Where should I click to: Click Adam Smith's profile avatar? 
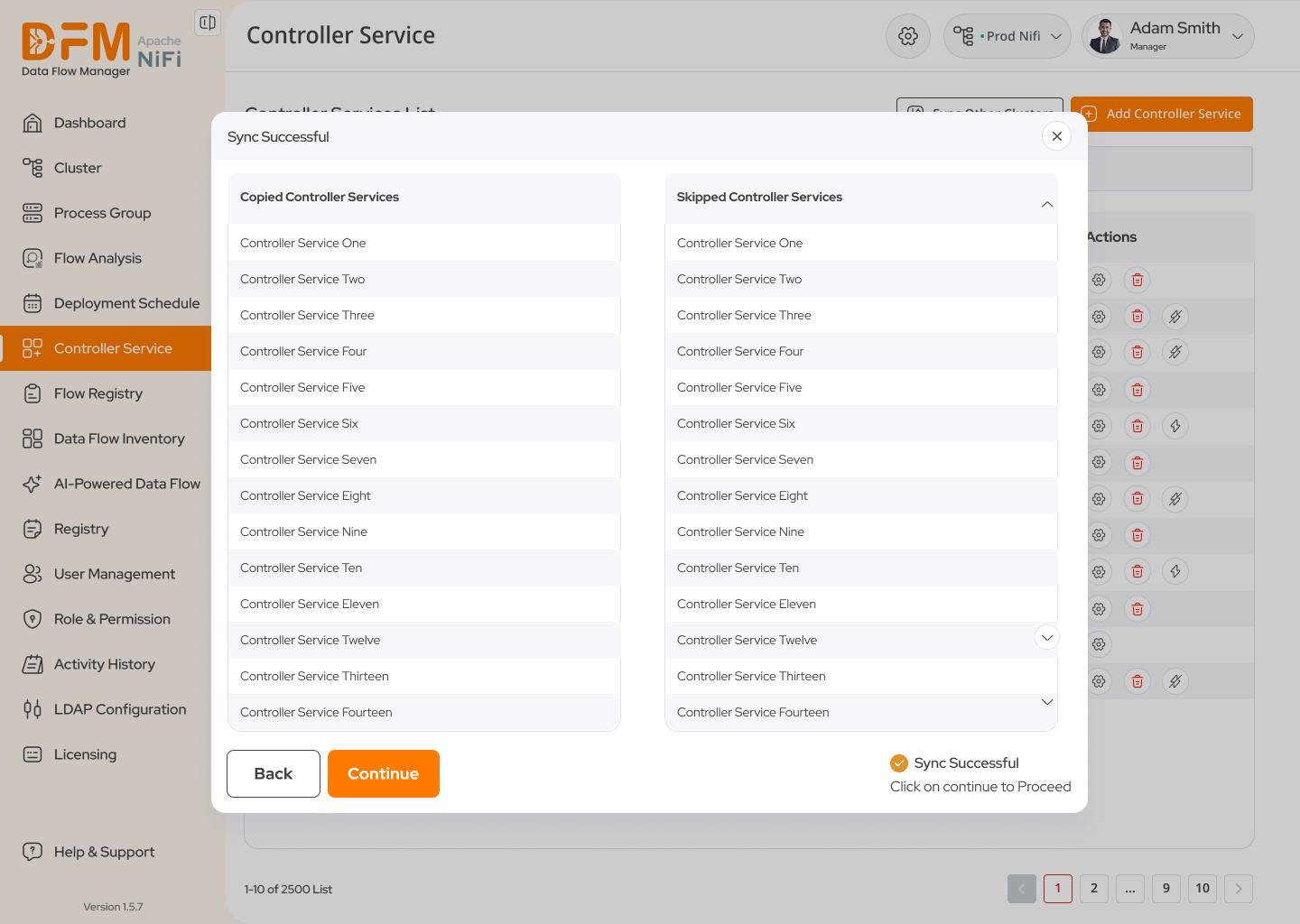point(1104,36)
